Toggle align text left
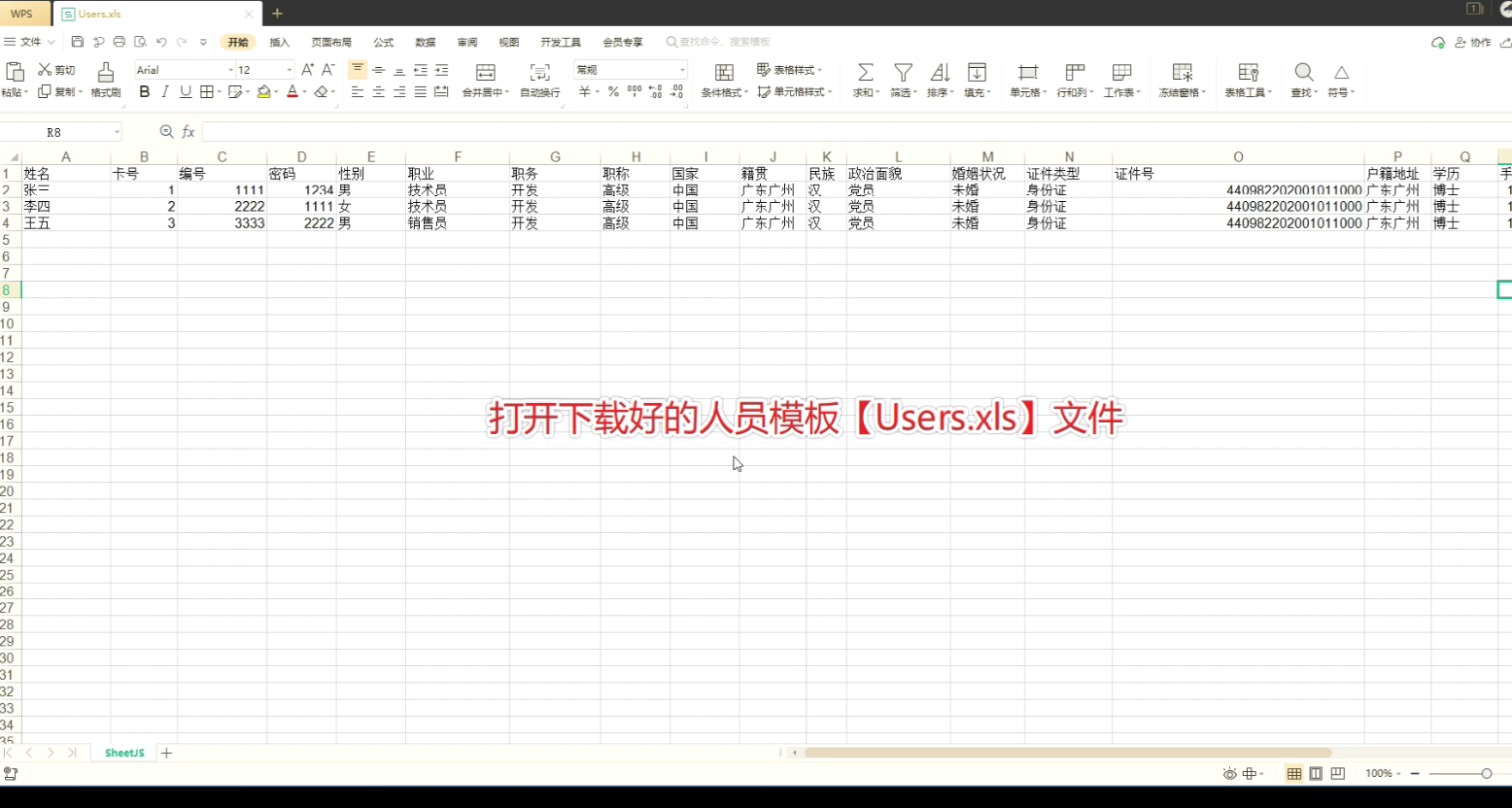The width and height of the screenshot is (1512, 808). point(358,92)
